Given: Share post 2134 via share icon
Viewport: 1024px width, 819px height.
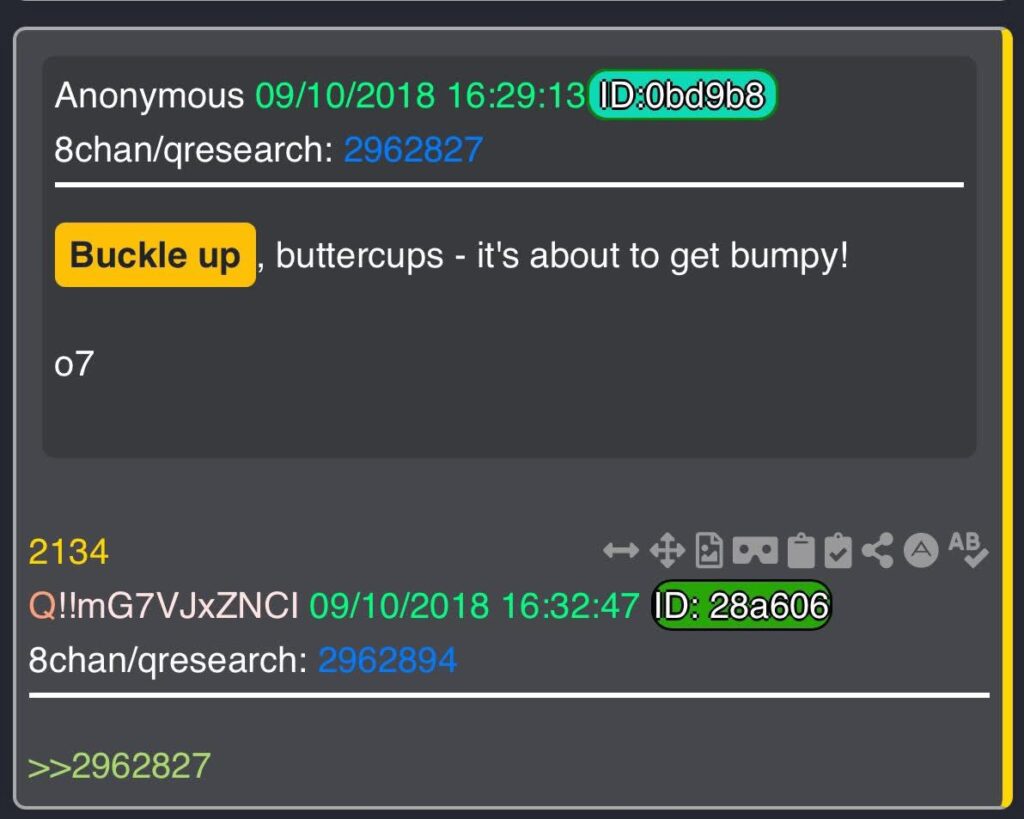Looking at the screenshot, I should coord(877,551).
